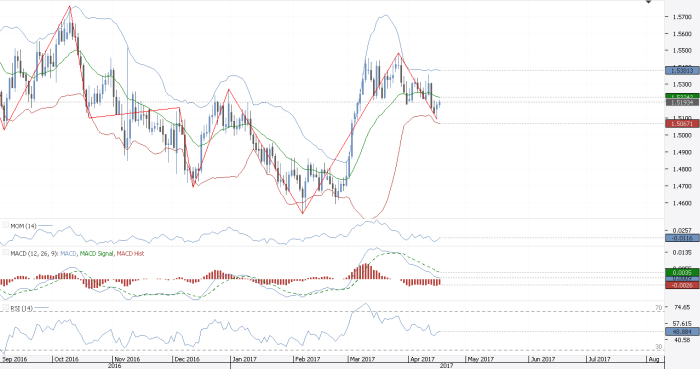
Task: Click the blue 1.53813 upper band price tag
Action: tap(682, 70)
